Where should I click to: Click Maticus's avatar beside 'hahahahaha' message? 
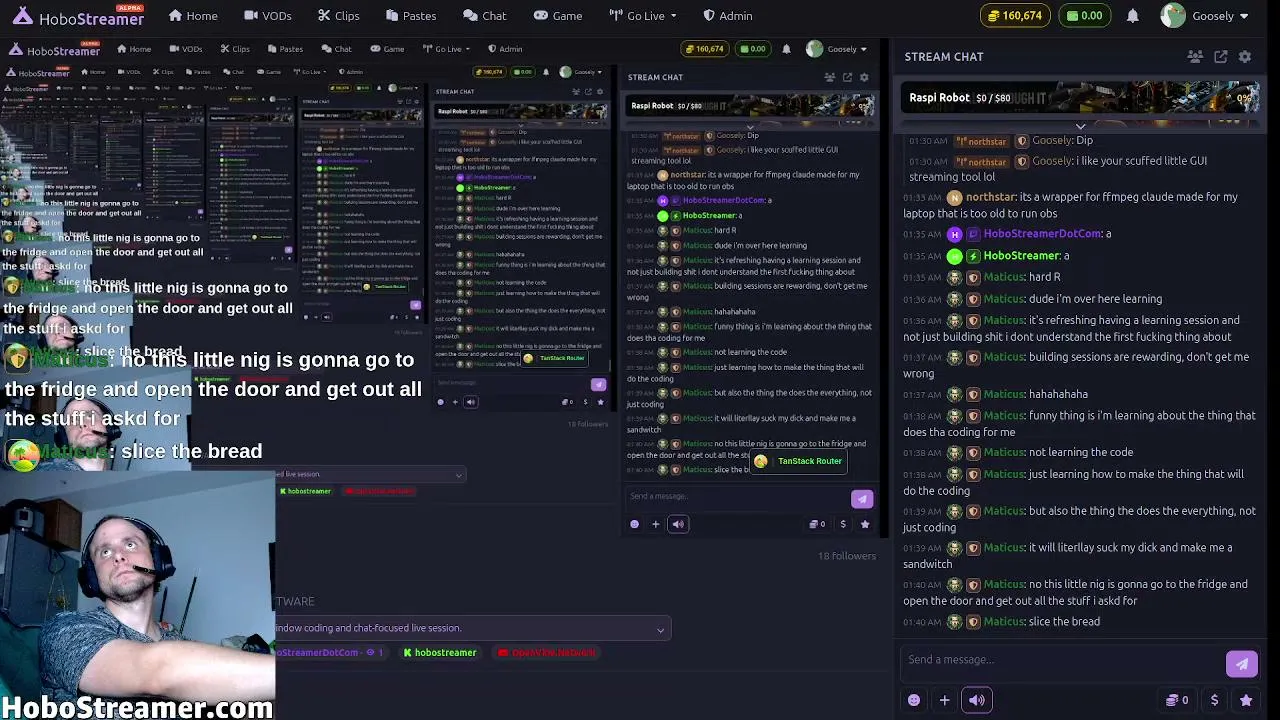(x=954, y=394)
